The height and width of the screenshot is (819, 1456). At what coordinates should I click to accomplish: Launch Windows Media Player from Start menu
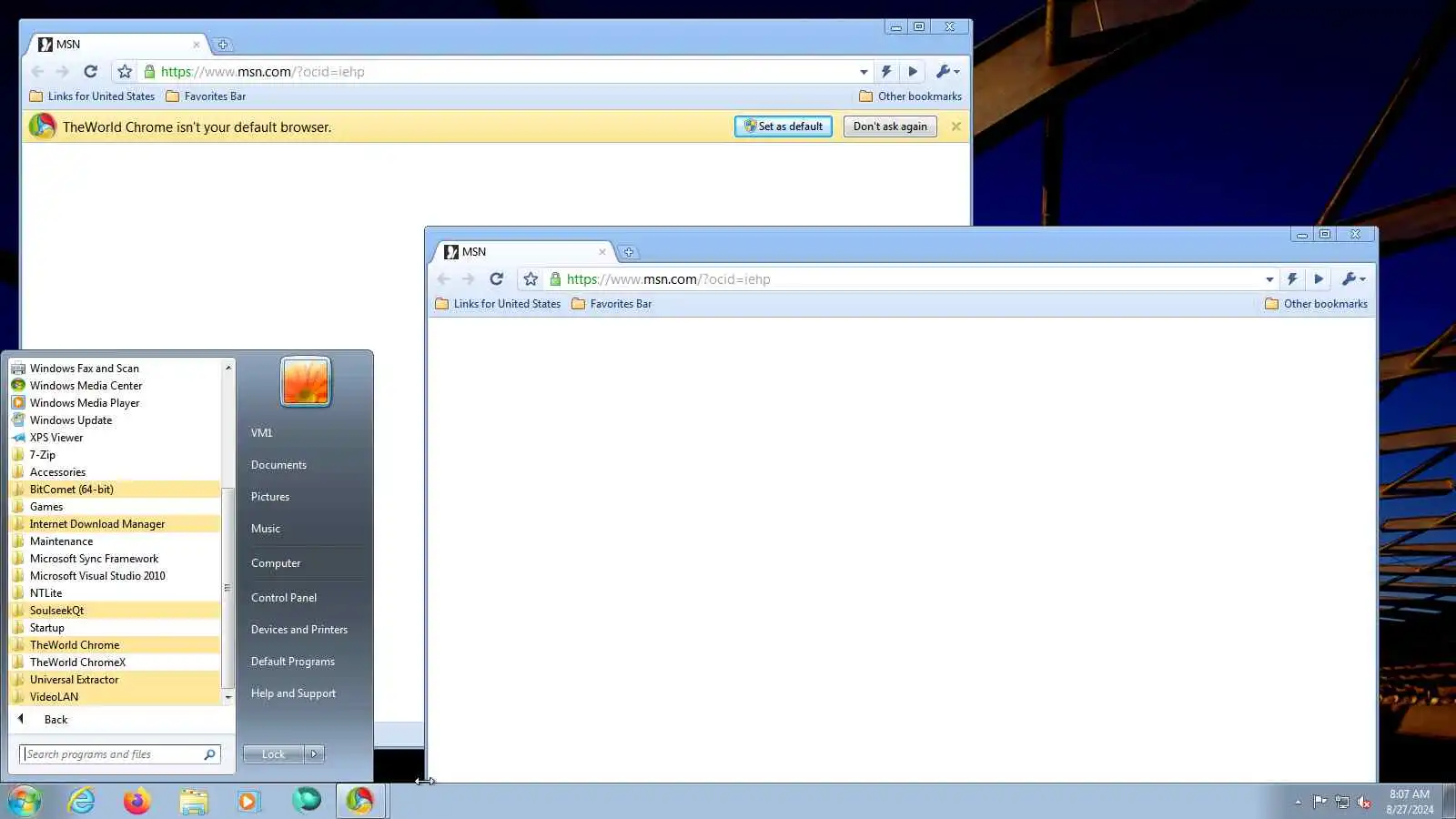click(x=115, y=403)
